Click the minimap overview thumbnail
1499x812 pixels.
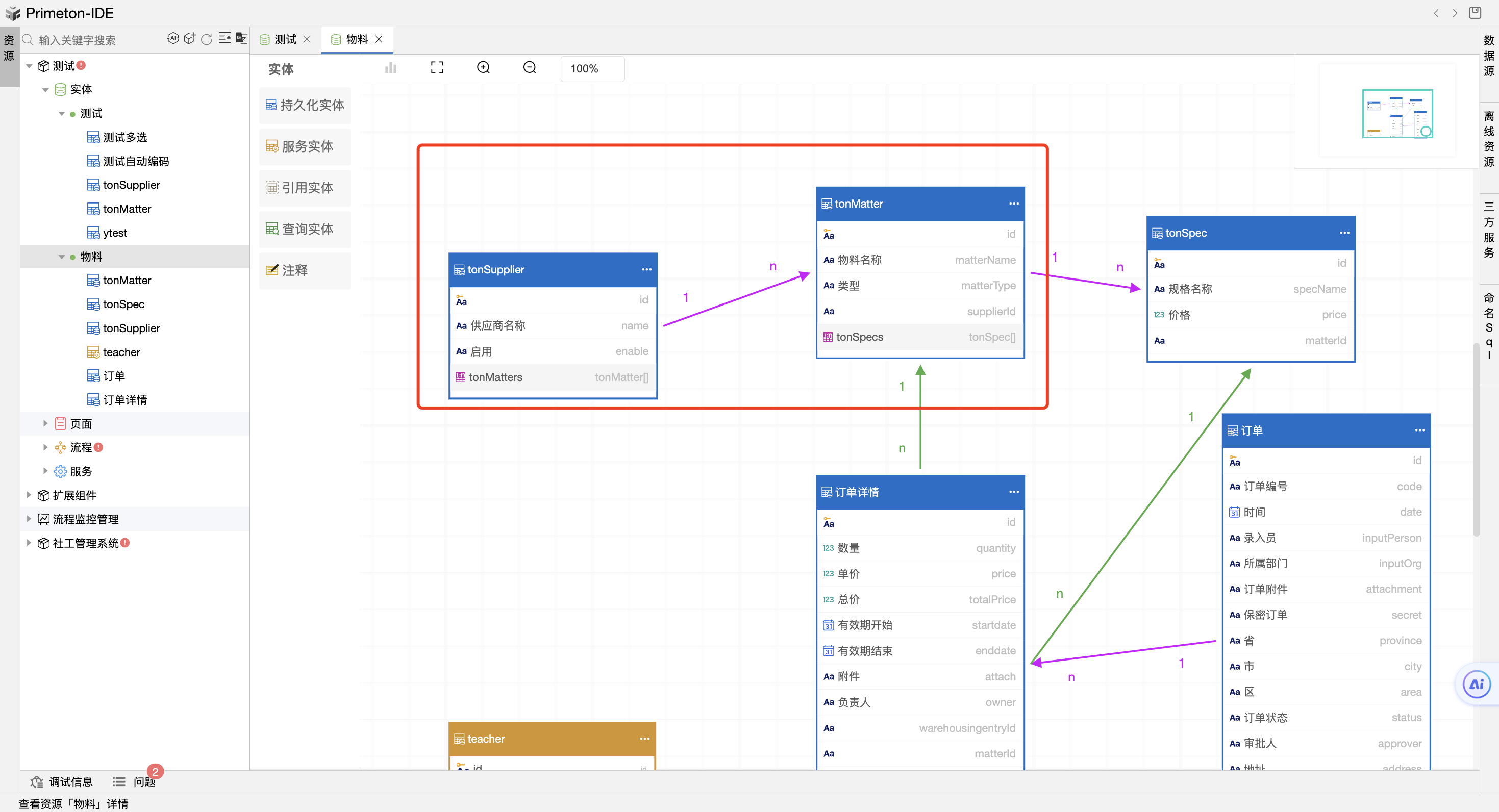[x=1397, y=114]
